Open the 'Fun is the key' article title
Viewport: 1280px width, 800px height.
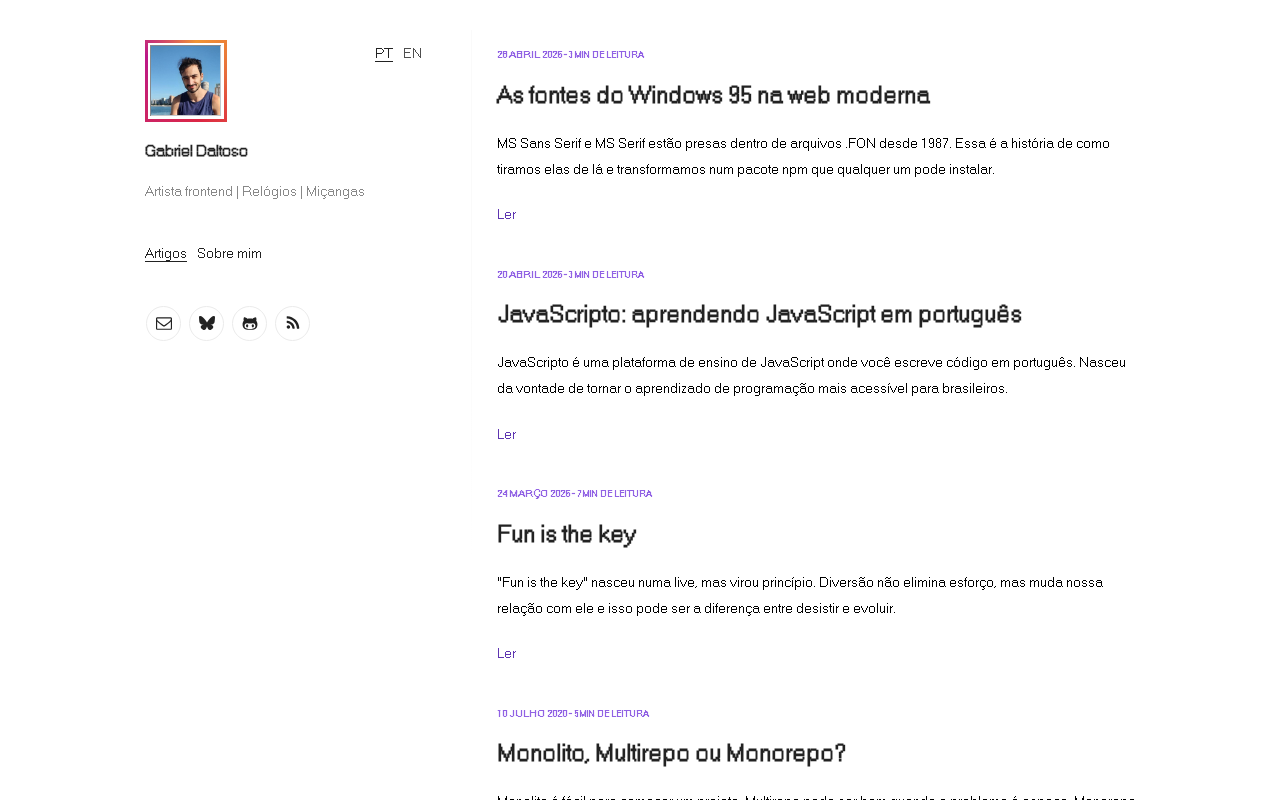[567, 534]
